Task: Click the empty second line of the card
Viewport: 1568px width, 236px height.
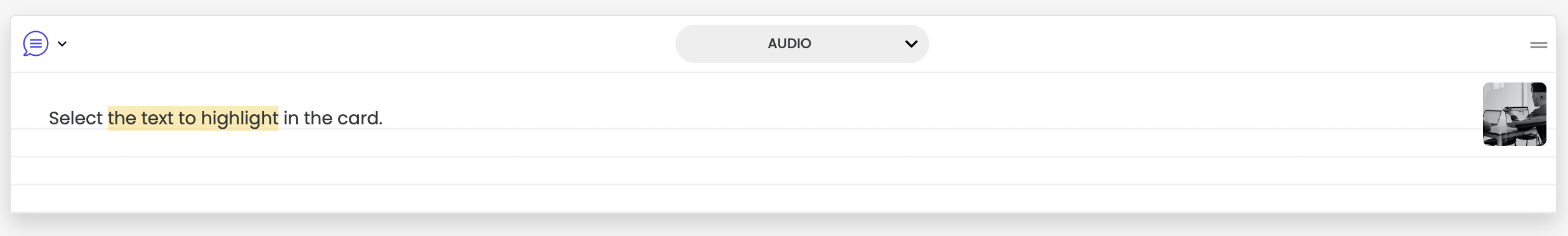Action: click(x=783, y=143)
